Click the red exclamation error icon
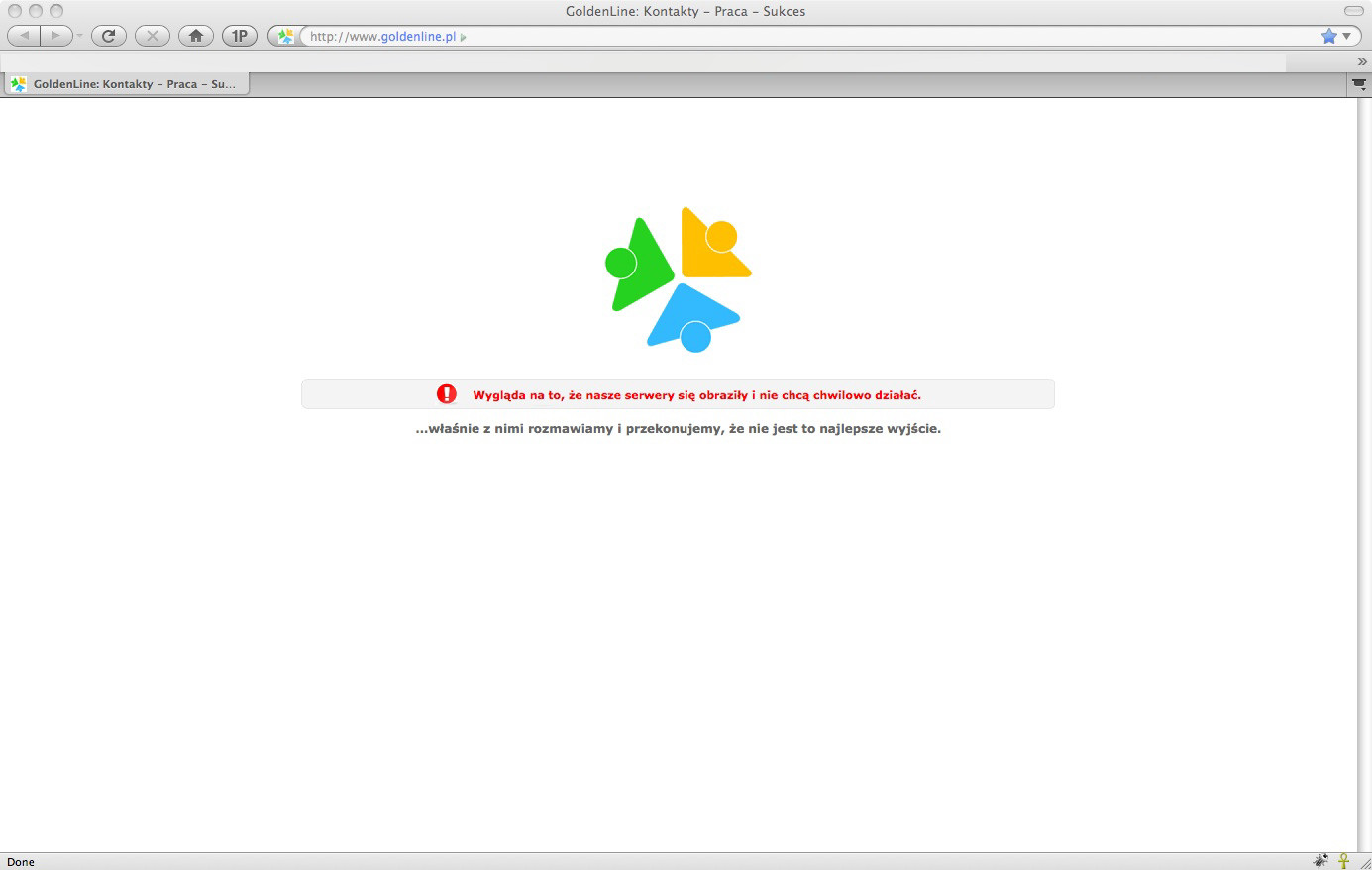The image size is (1372, 870). click(447, 394)
